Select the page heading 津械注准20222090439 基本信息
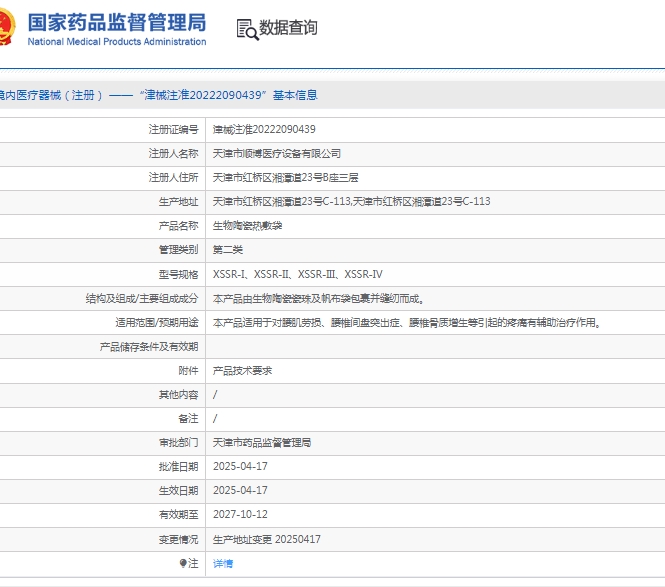The height and width of the screenshot is (587, 665). 230,95
